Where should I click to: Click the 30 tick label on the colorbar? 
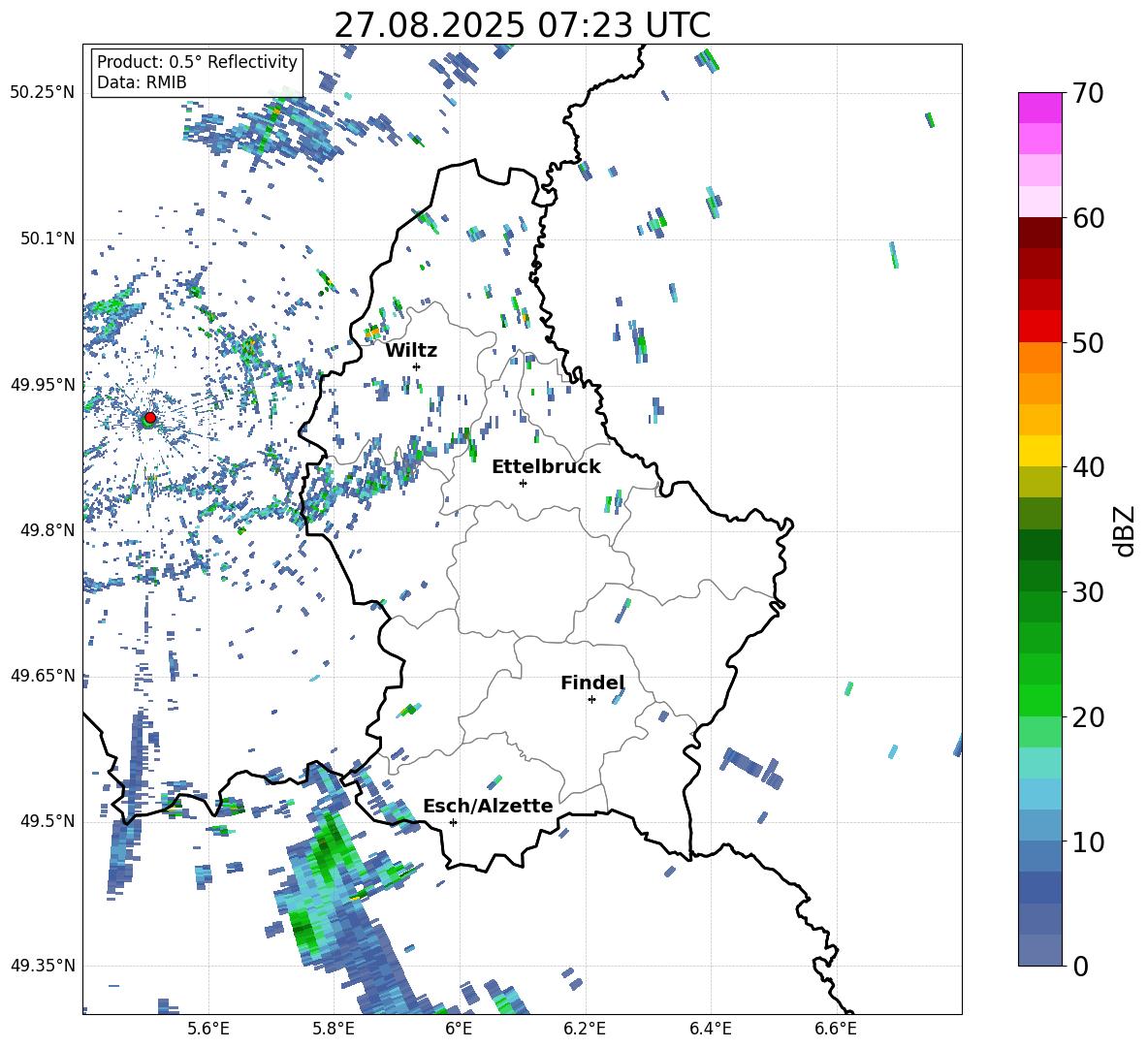1087,591
